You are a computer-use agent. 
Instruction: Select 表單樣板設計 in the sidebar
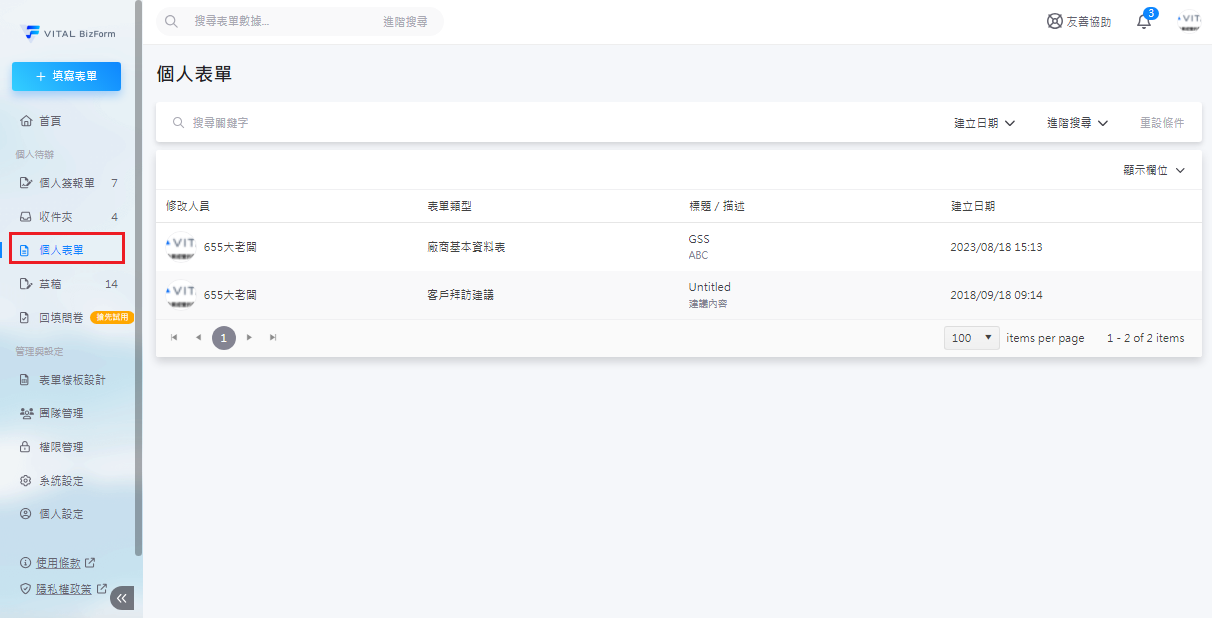point(71,380)
